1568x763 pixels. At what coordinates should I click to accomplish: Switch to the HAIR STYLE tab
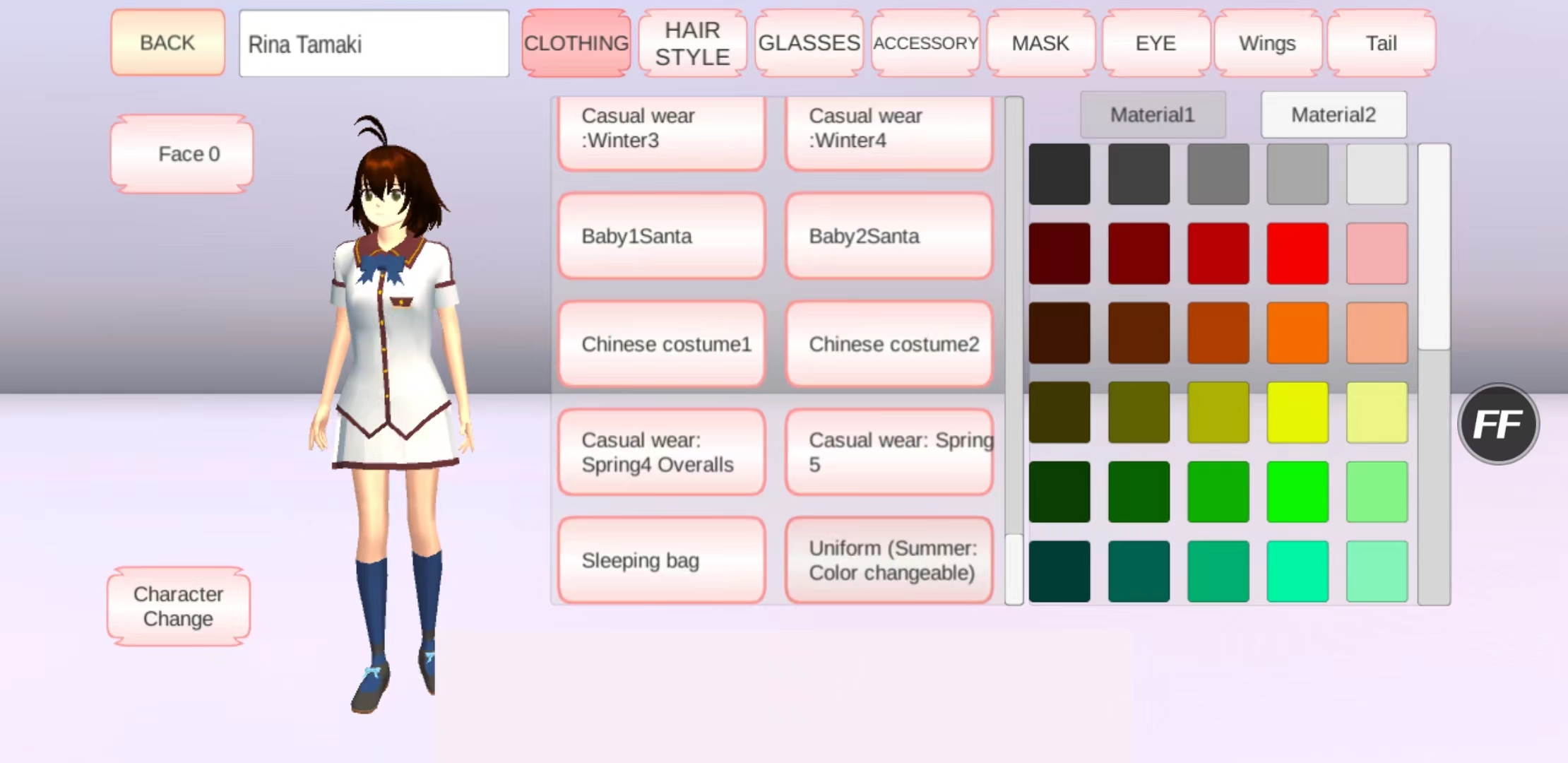point(692,43)
